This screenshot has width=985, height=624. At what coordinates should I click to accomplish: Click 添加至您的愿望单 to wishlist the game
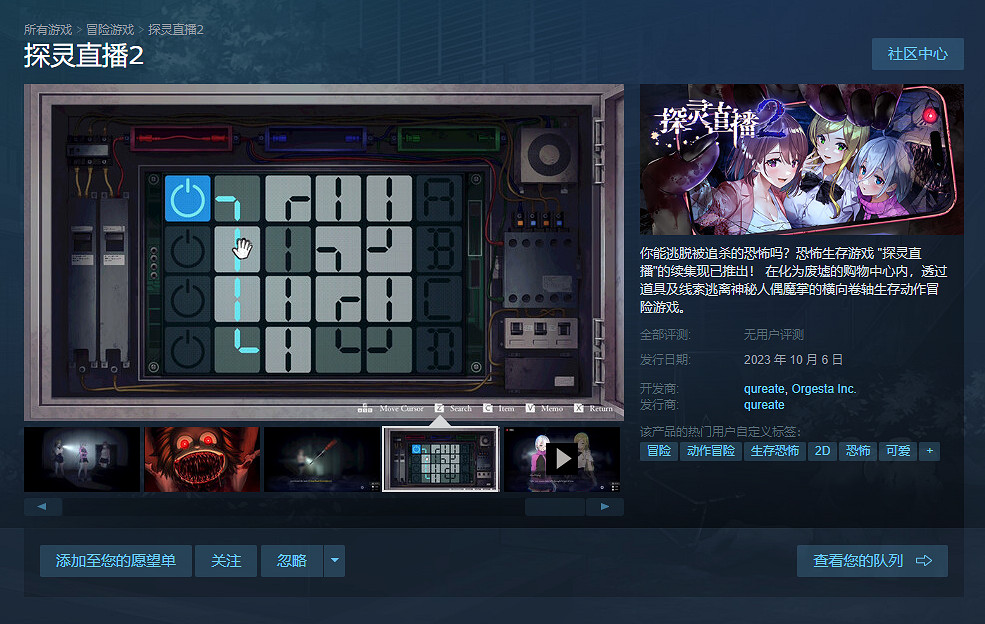click(115, 561)
